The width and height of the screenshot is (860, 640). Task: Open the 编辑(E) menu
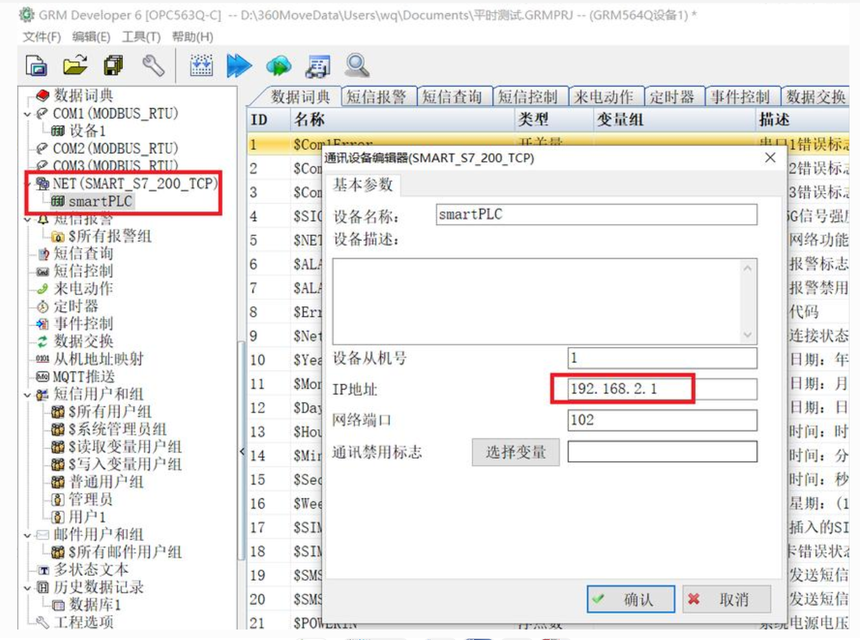click(91, 37)
